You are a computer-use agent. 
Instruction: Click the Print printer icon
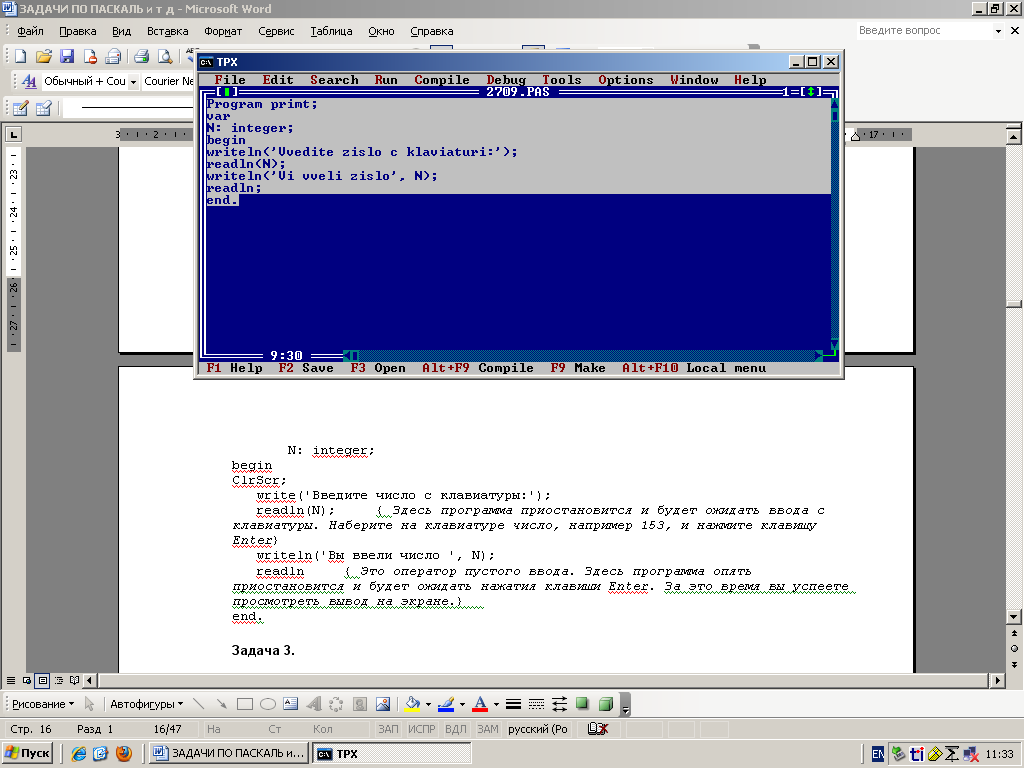pos(141,57)
